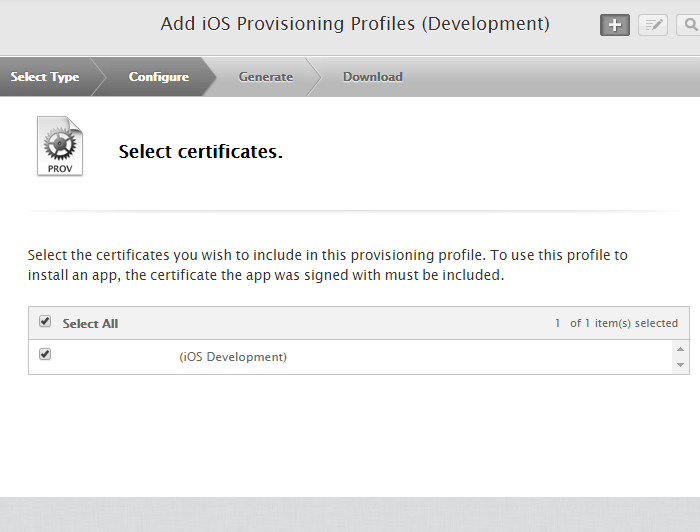This screenshot has width=700, height=532.
Task: Click the Select certificates heading
Action: pyautogui.click(x=200, y=152)
